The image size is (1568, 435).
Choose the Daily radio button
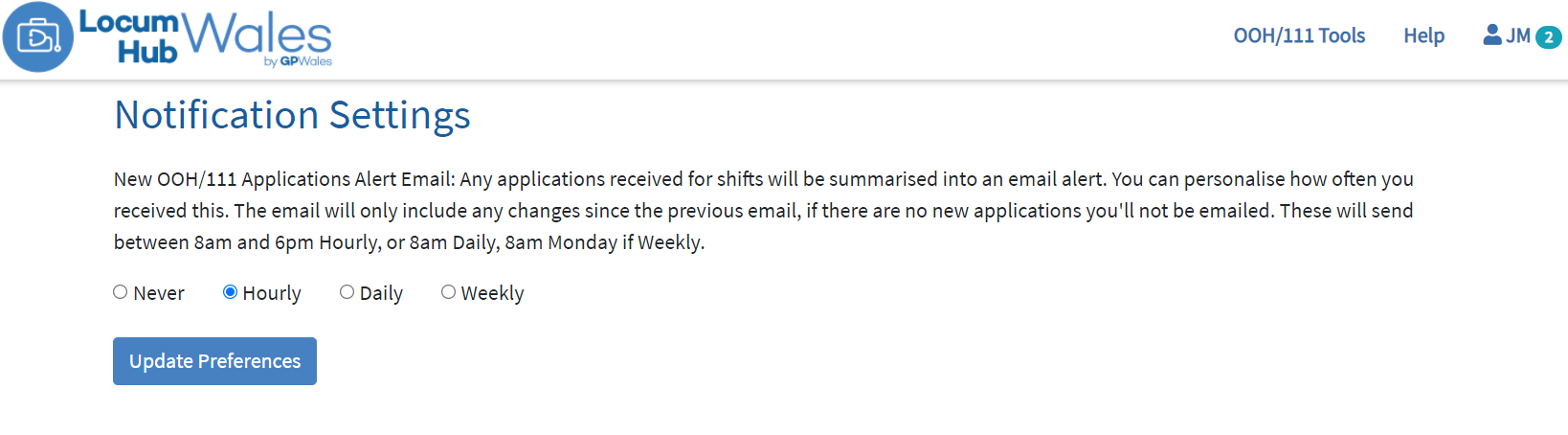tap(347, 292)
